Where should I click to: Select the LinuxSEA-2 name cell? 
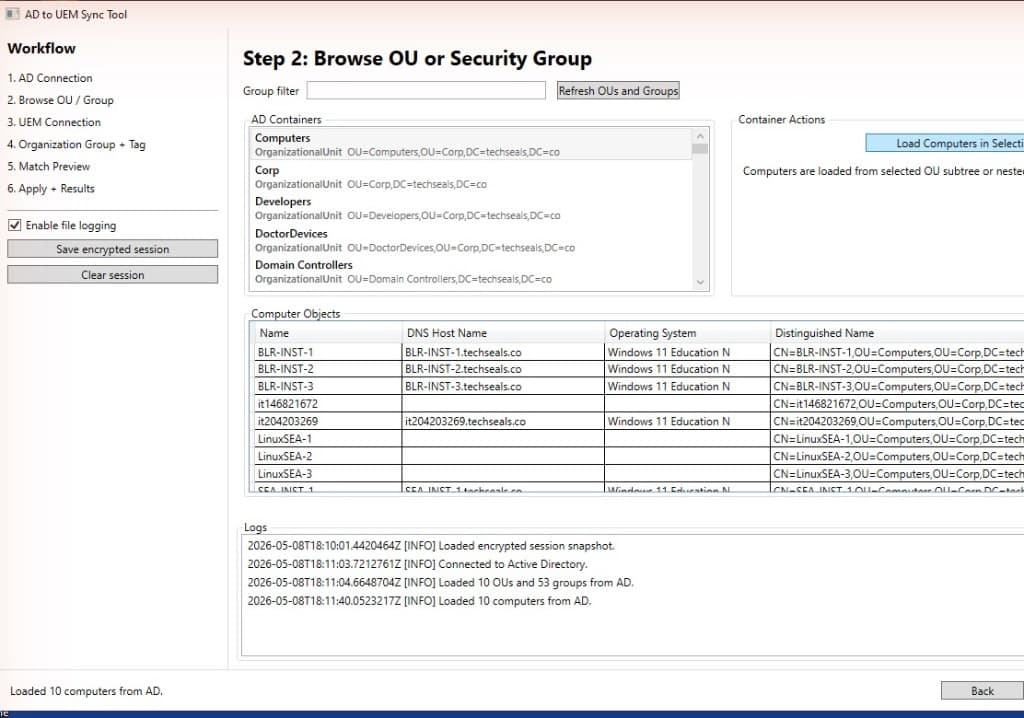tap(327, 456)
